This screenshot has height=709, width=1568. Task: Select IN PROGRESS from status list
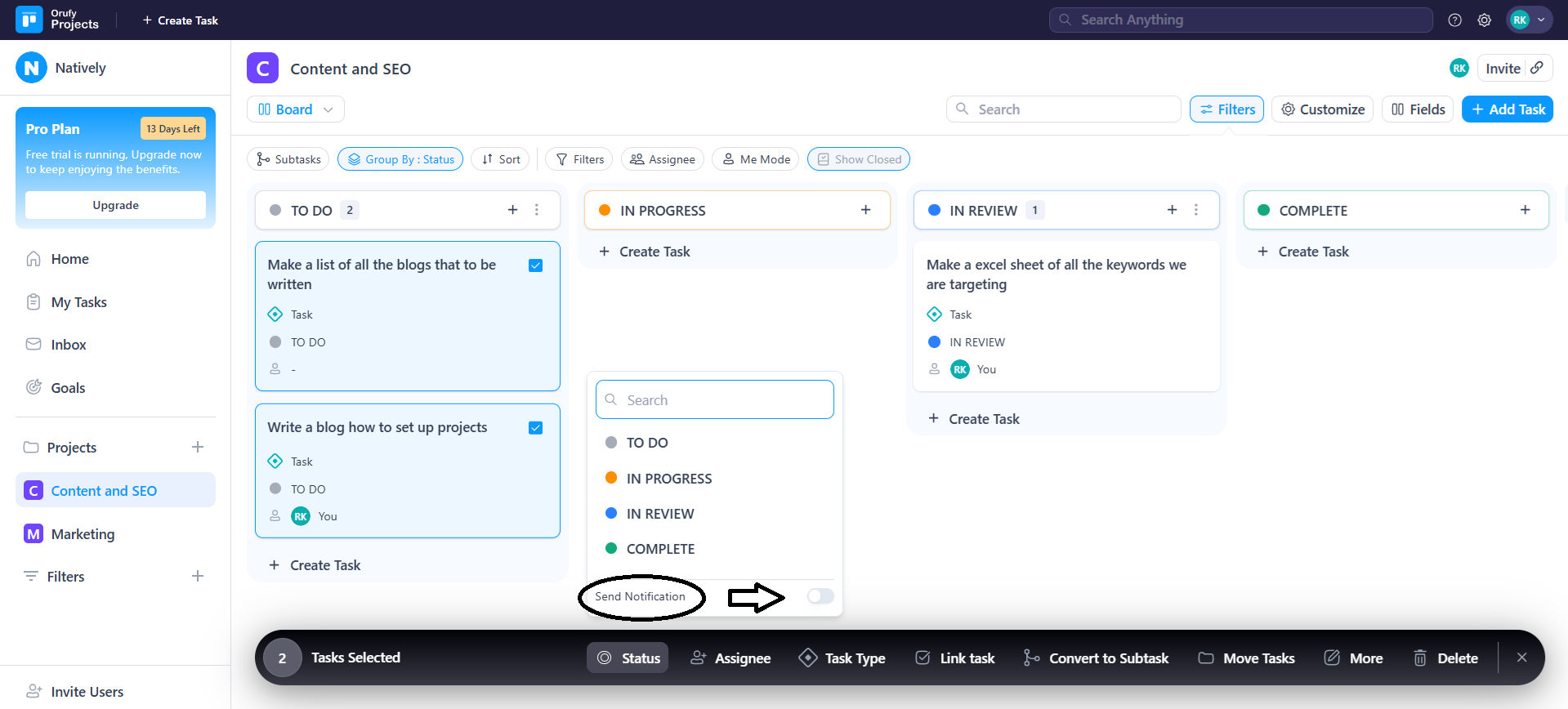668,479
